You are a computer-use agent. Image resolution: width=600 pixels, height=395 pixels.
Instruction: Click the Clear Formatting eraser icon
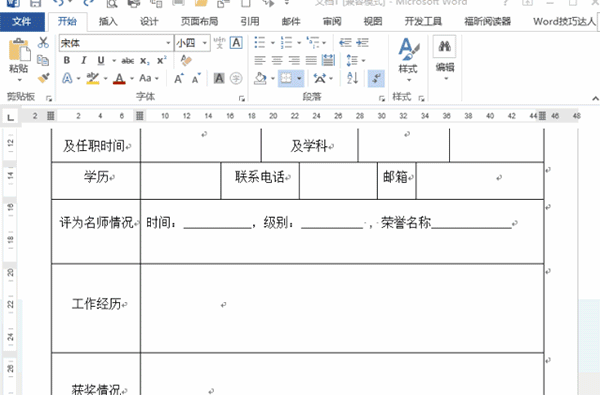pyautogui.click(x=186, y=60)
